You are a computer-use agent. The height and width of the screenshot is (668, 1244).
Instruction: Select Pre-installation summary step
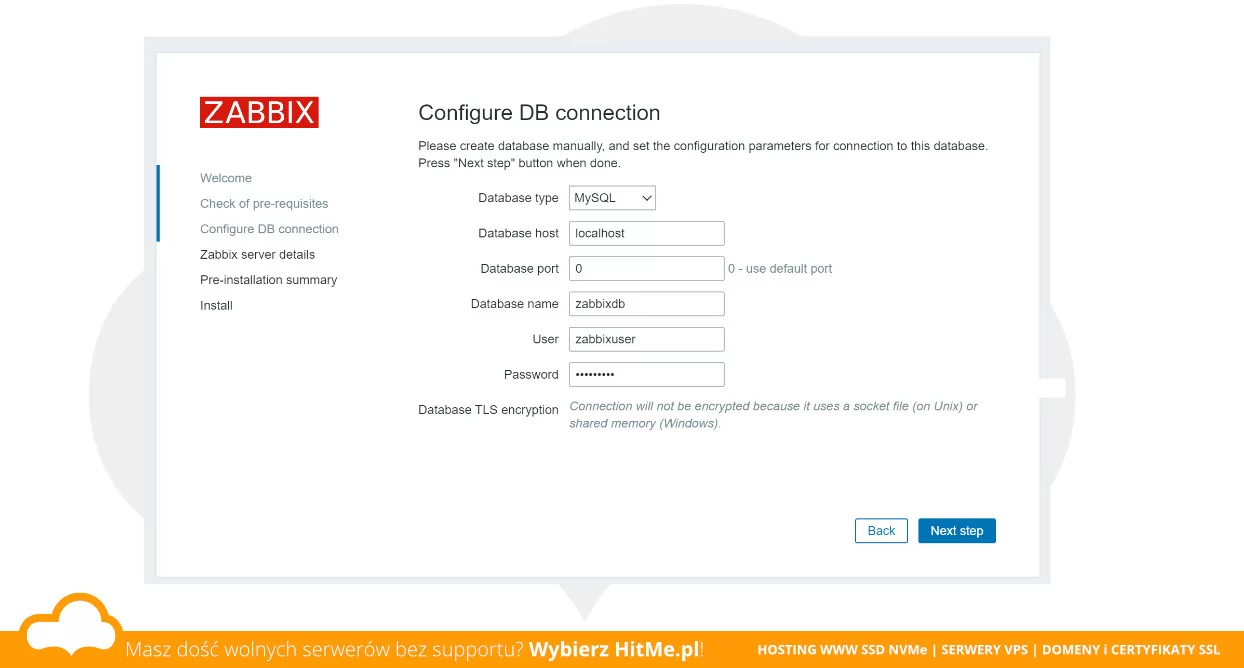[268, 280]
